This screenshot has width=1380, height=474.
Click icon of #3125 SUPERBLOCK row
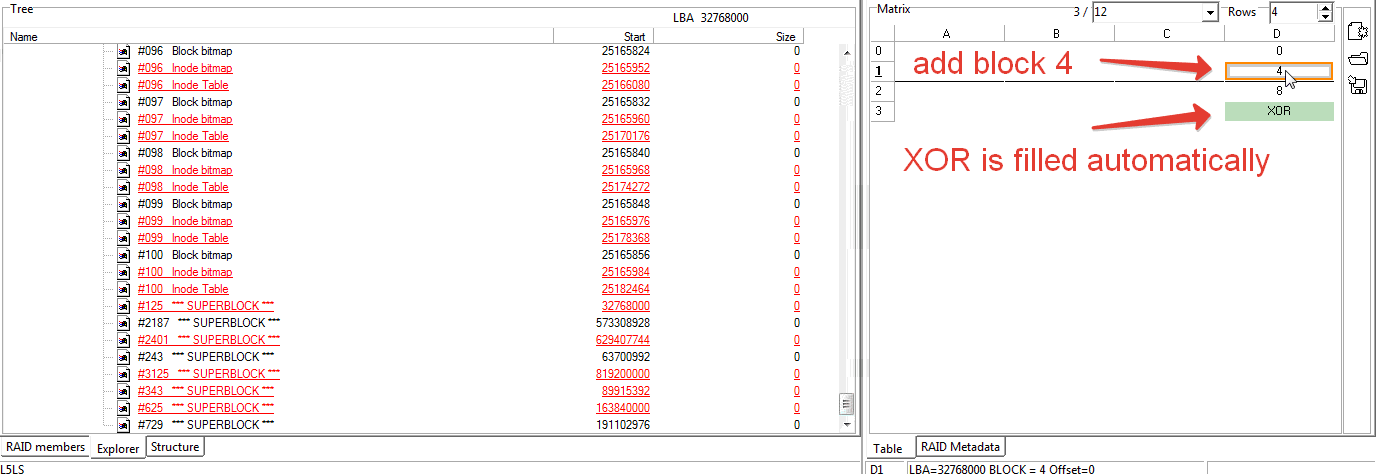pyautogui.click(x=124, y=374)
